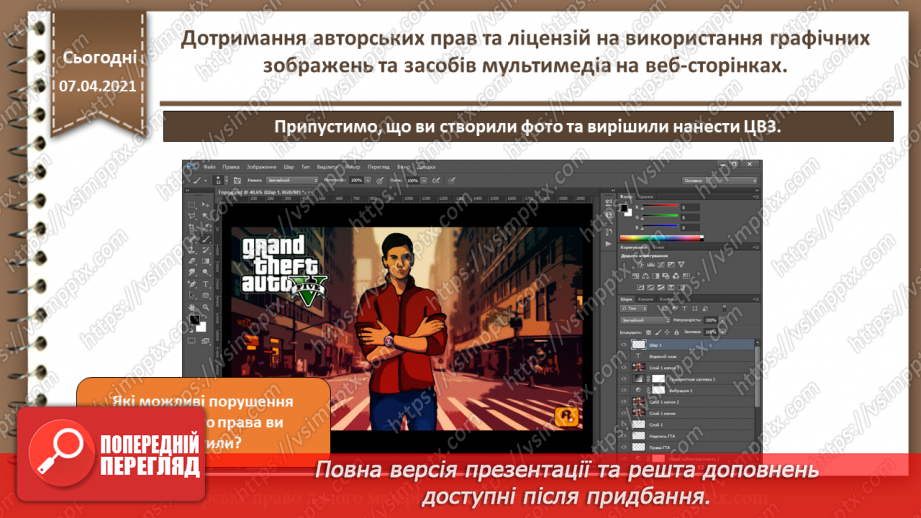Select the Rectangular Marquee tool
The image size is (921, 518).
tap(191, 206)
